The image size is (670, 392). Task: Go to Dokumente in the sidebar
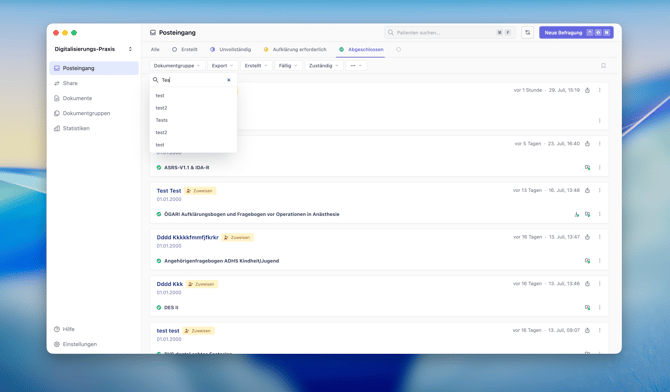[x=94, y=98]
